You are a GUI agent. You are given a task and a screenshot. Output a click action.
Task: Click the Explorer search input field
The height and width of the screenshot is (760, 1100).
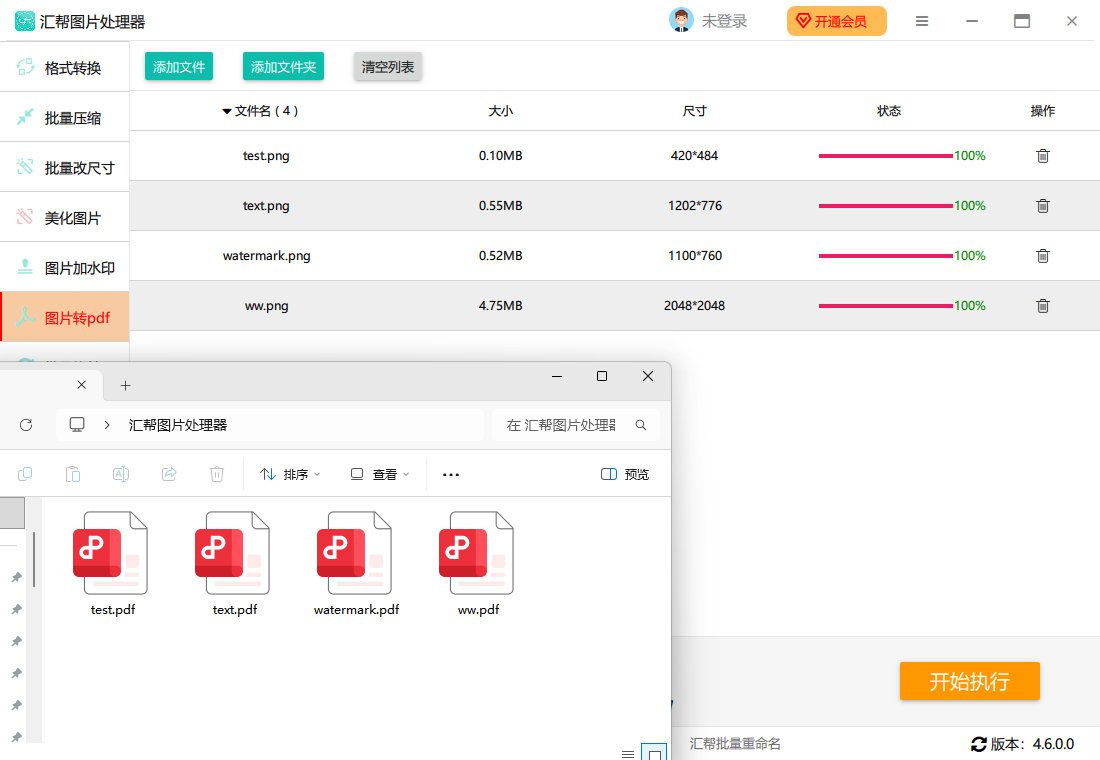575,425
